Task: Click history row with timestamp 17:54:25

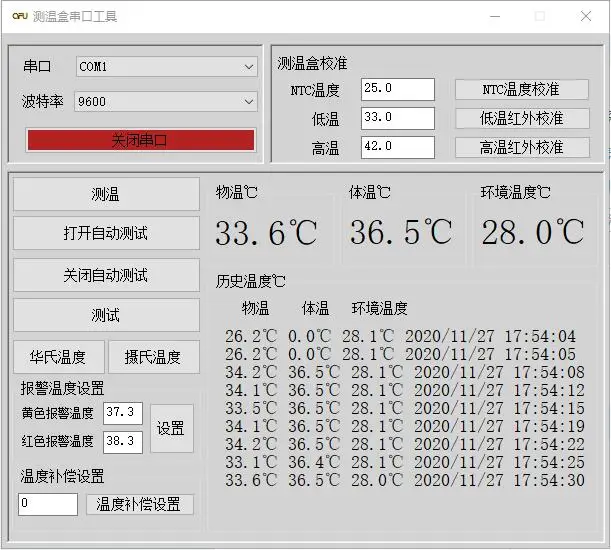Action: coord(405,462)
